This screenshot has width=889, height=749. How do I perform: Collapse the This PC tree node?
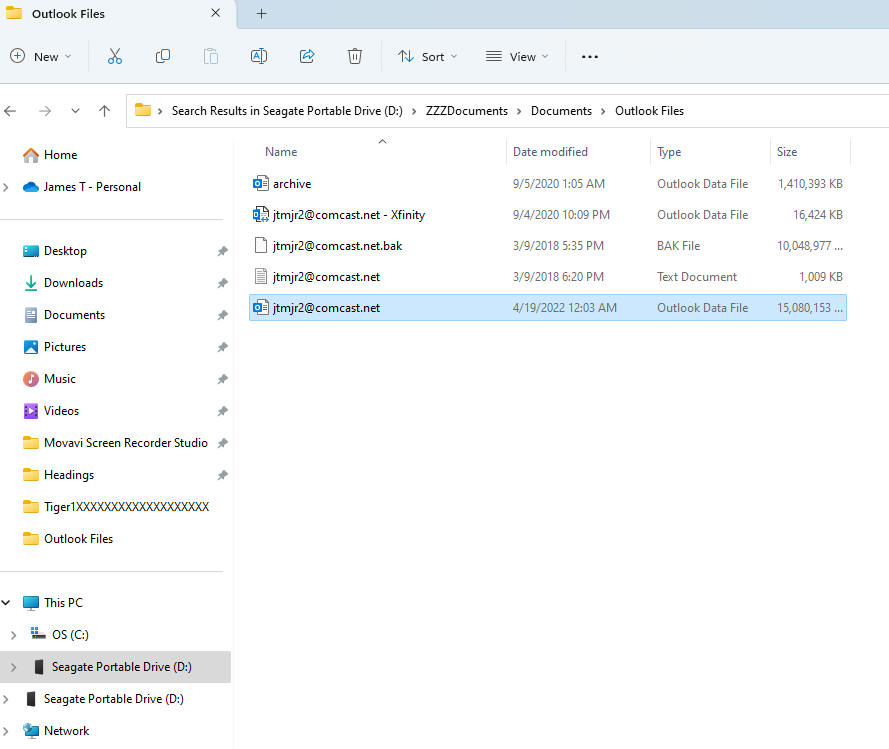(7, 603)
